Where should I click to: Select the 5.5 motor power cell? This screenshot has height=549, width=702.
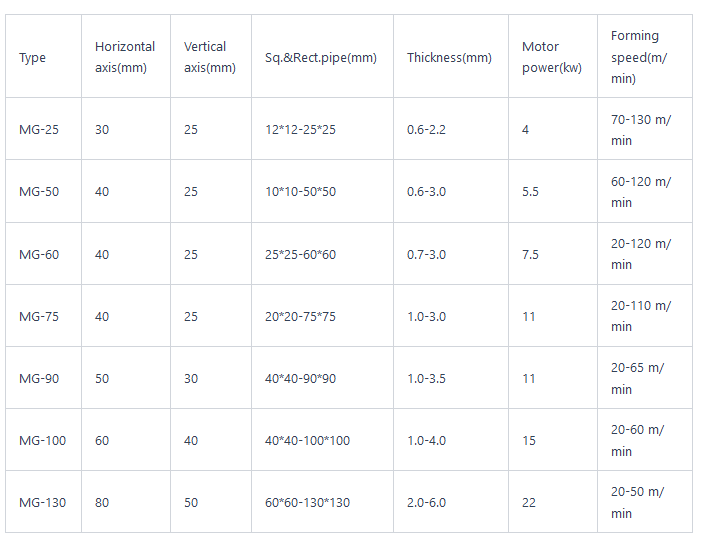point(530,192)
